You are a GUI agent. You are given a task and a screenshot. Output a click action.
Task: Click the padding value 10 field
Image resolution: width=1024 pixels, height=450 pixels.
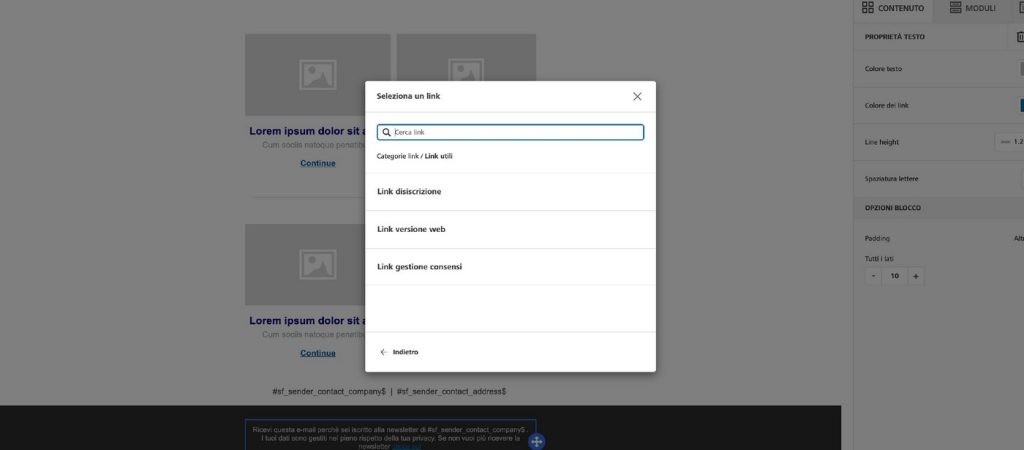(895, 276)
